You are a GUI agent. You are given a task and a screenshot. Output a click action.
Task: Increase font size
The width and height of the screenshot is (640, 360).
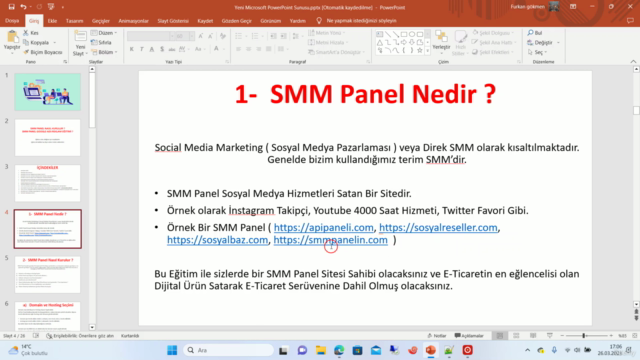tap(201, 36)
